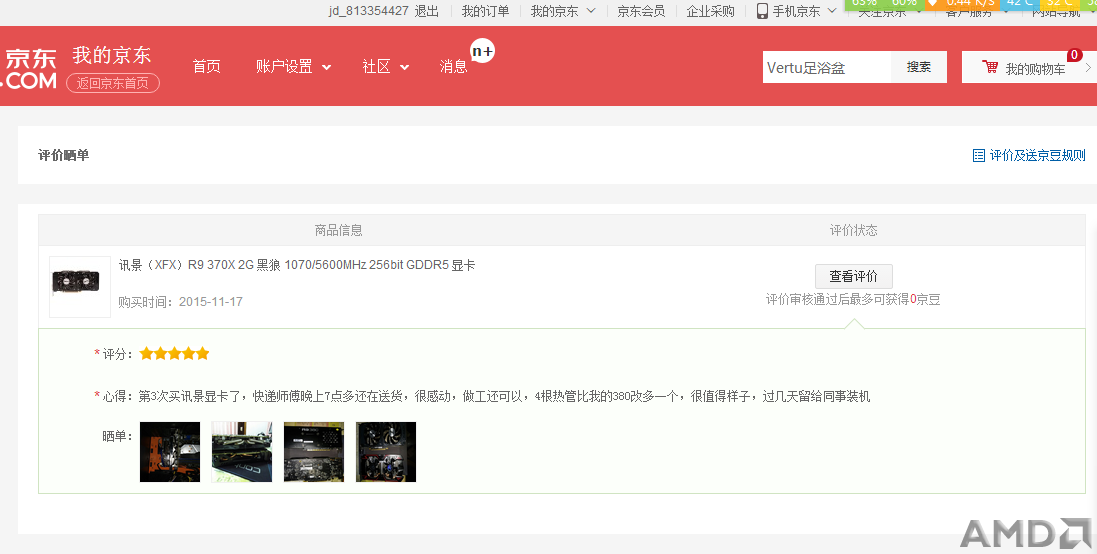The image size is (1097, 554).
Task: Go to 首页 tab
Action: tap(206, 66)
